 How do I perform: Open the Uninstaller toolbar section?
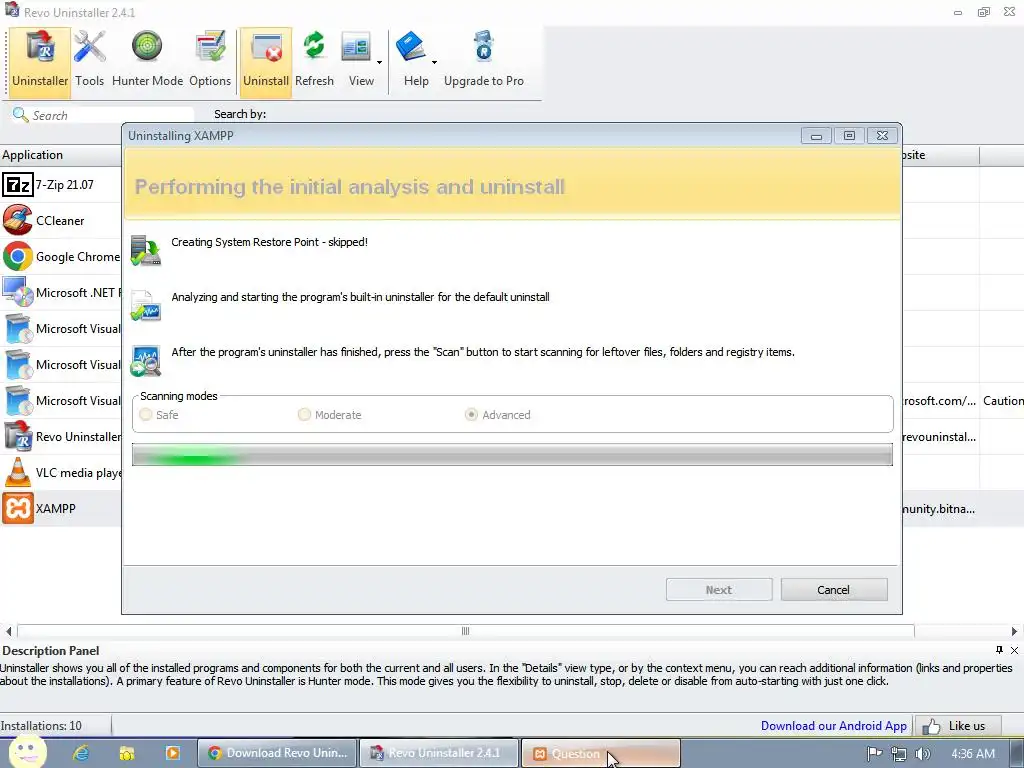click(x=40, y=61)
